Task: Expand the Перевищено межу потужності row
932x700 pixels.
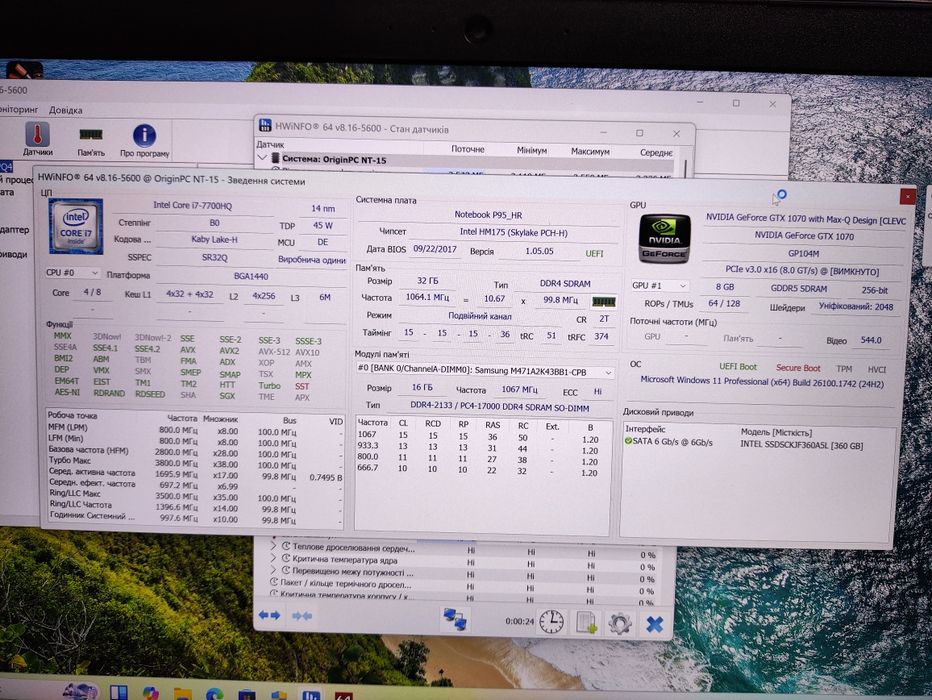Action: pyautogui.click(x=274, y=572)
